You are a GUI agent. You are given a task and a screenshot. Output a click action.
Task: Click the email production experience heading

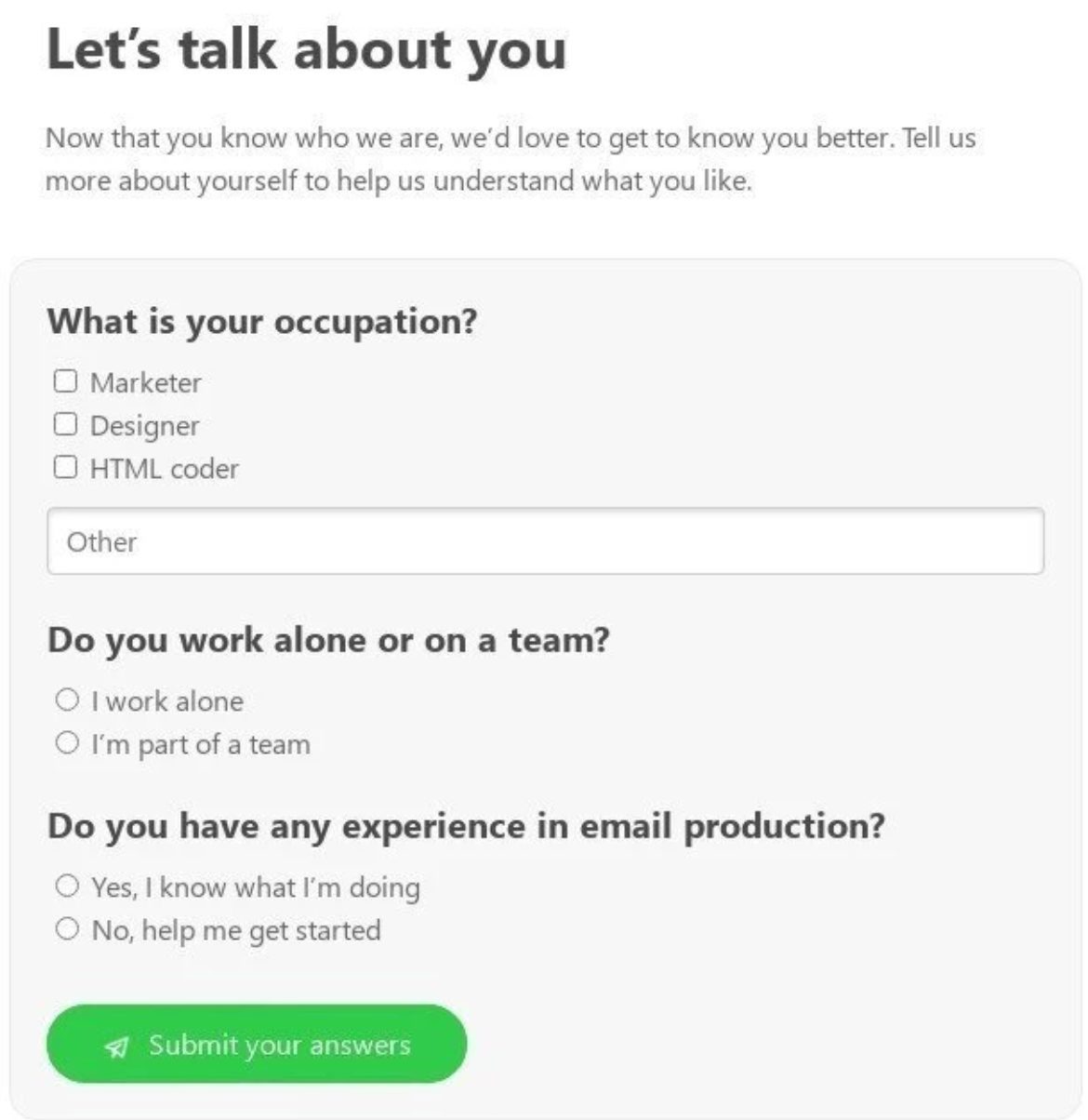click(468, 825)
